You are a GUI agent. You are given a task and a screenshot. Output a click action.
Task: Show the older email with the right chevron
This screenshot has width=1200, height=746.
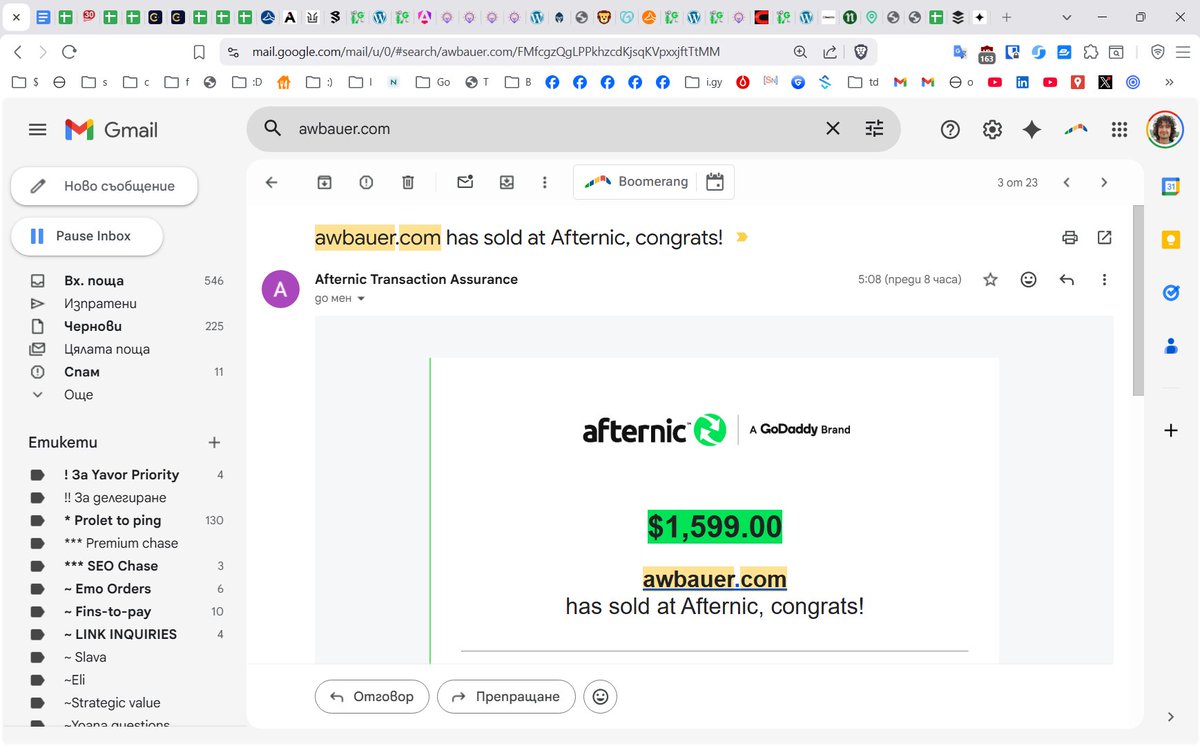pyautogui.click(x=1104, y=182)
